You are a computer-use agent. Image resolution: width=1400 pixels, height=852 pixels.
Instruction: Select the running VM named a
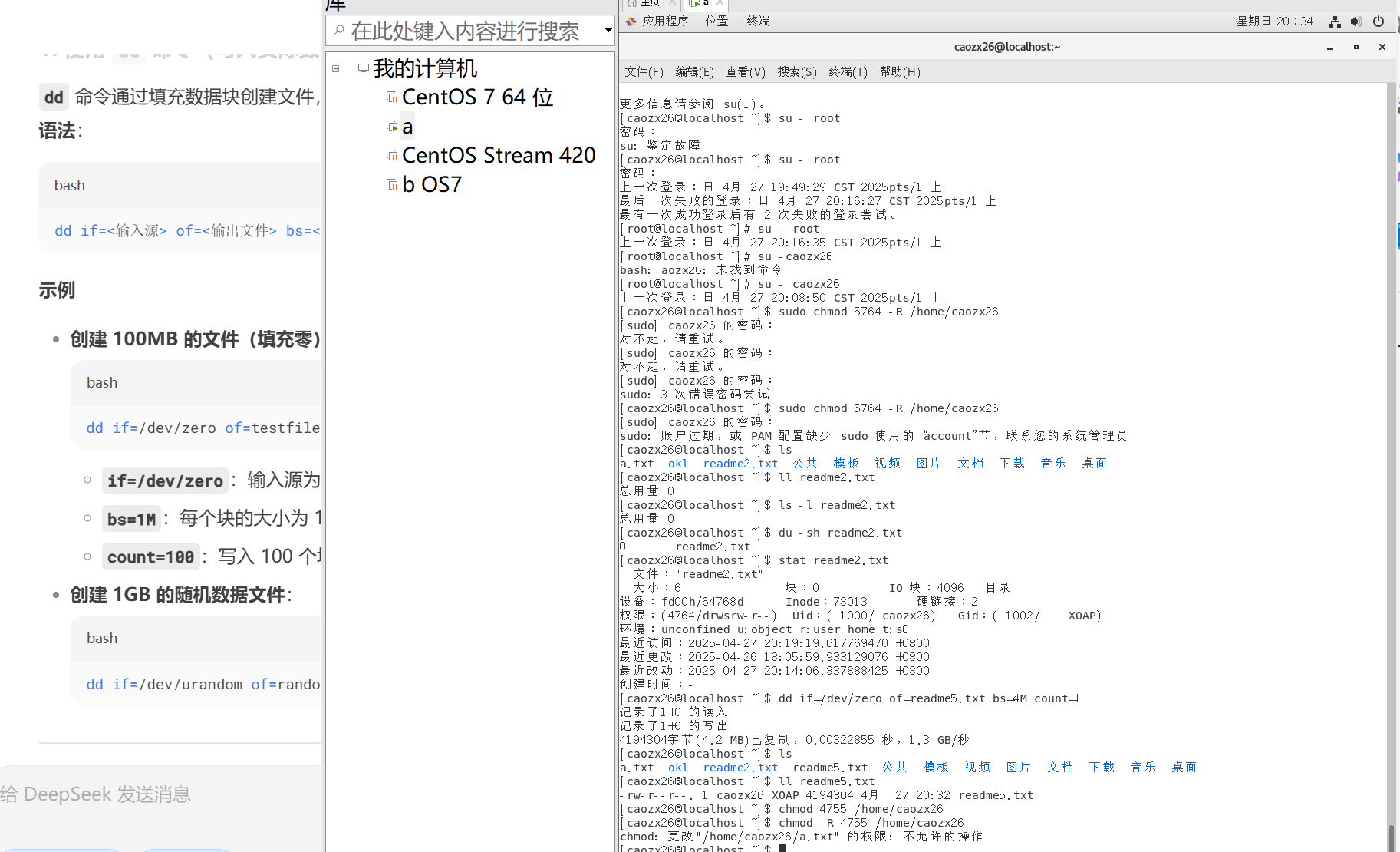(407, 126)
